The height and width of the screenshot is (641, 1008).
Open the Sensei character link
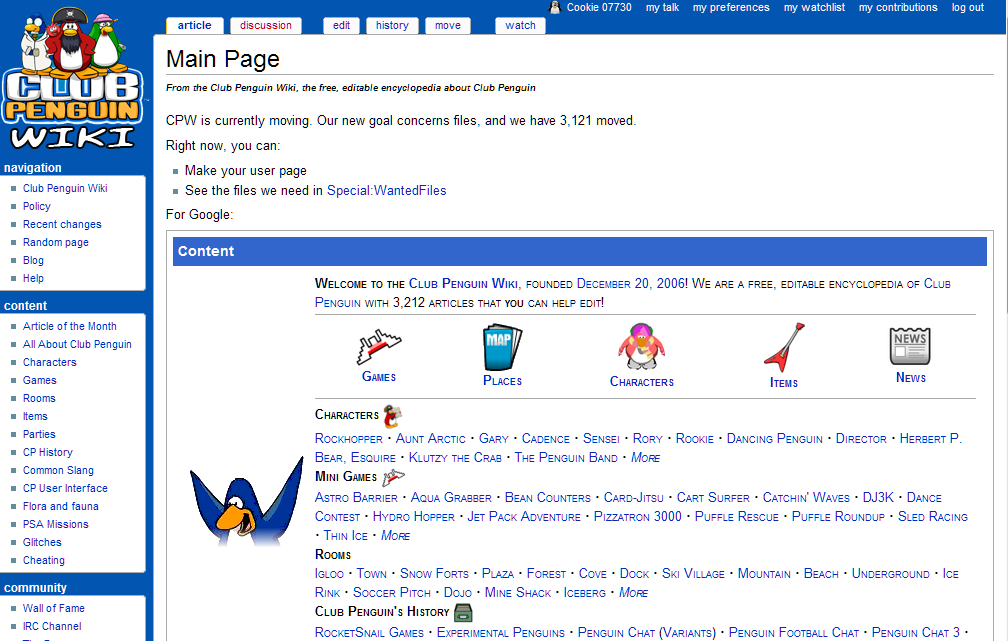[601, 438]
